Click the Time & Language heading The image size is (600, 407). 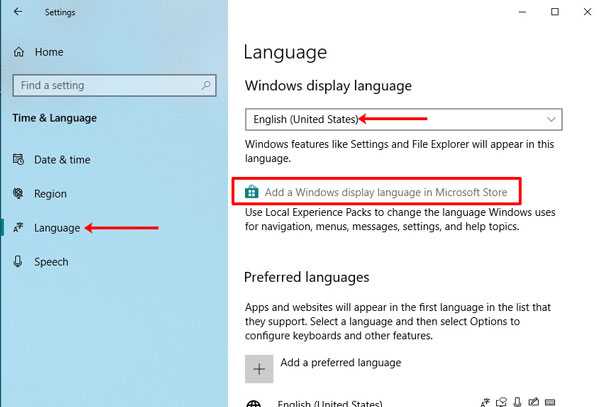click(54, 118)
